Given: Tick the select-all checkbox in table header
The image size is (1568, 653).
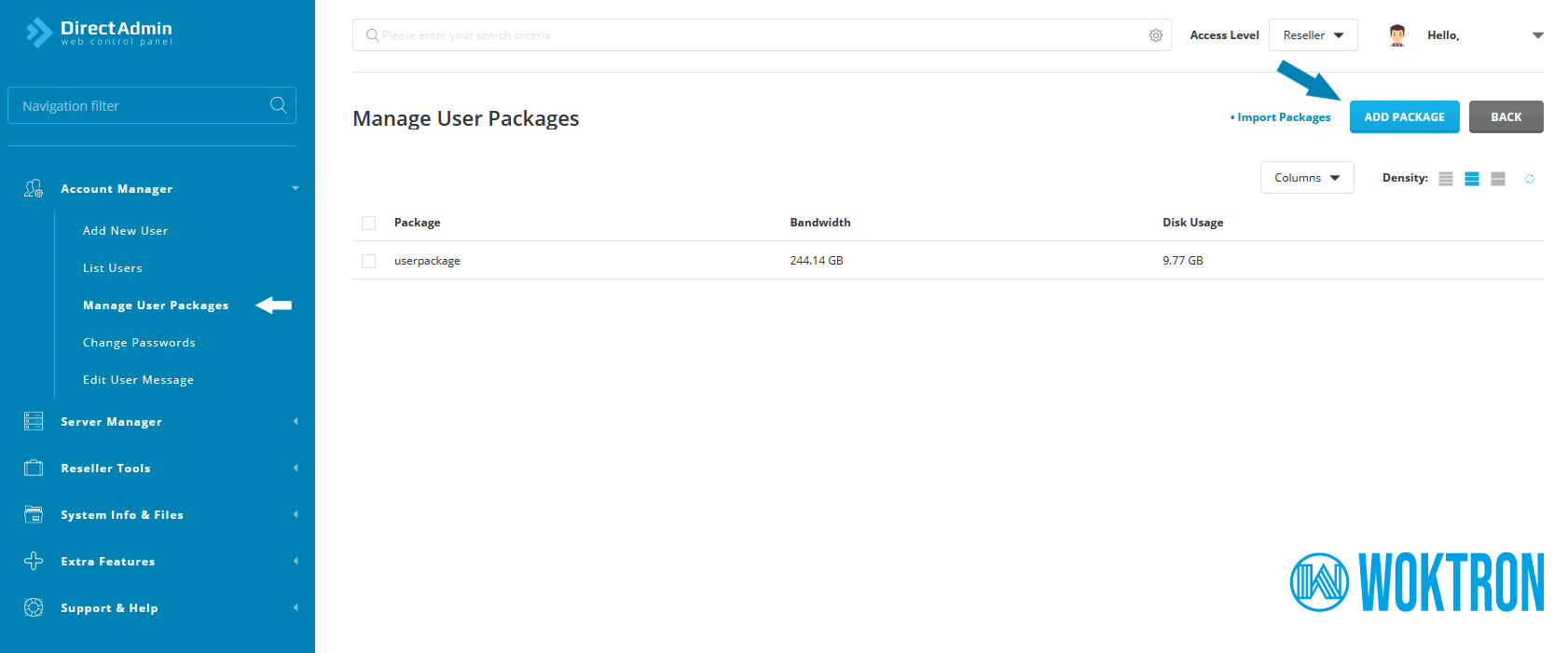Looking at the screenshot, I should click(368, 223).
